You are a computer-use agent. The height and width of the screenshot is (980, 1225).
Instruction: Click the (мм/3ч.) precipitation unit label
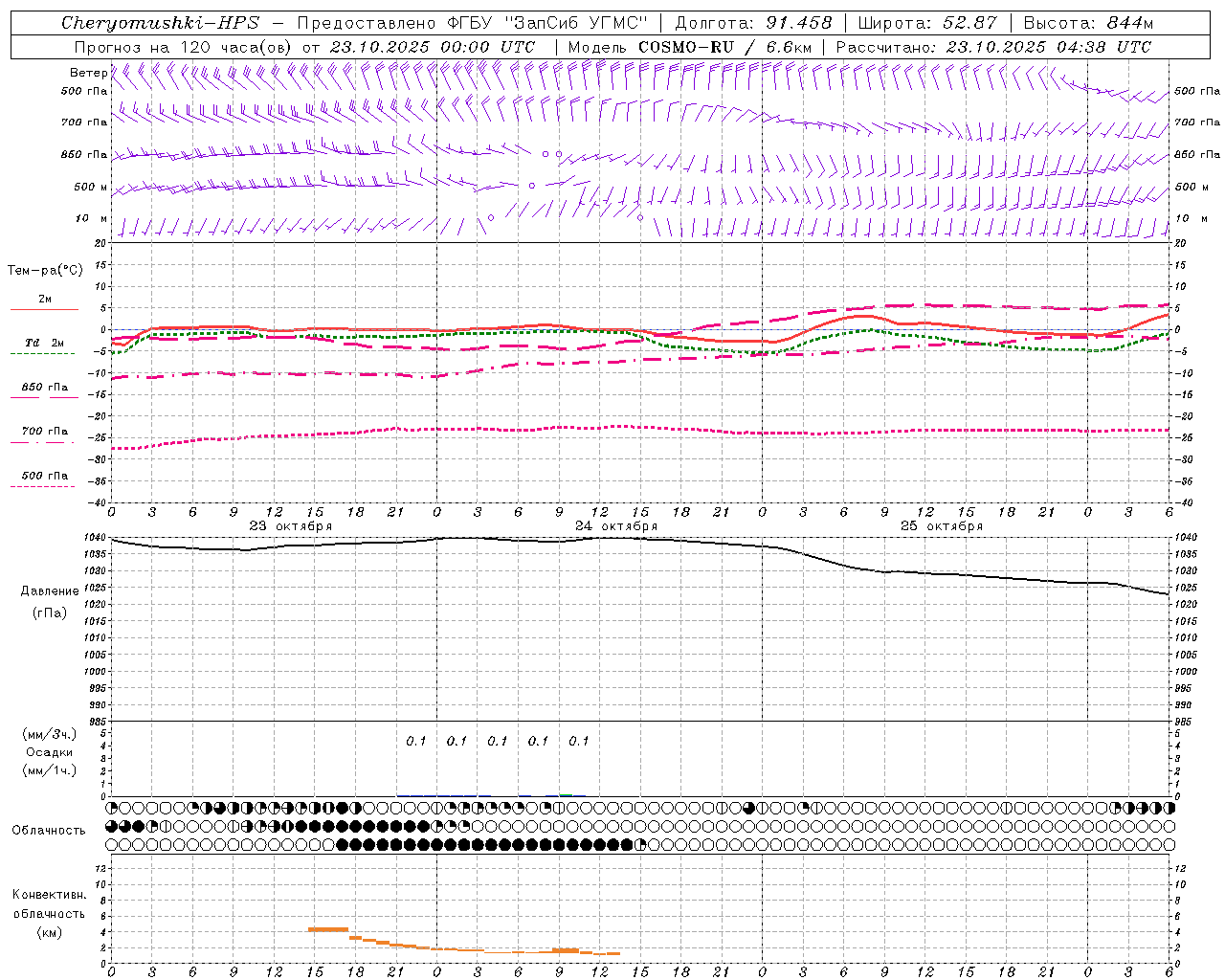(x=49, y=734)
